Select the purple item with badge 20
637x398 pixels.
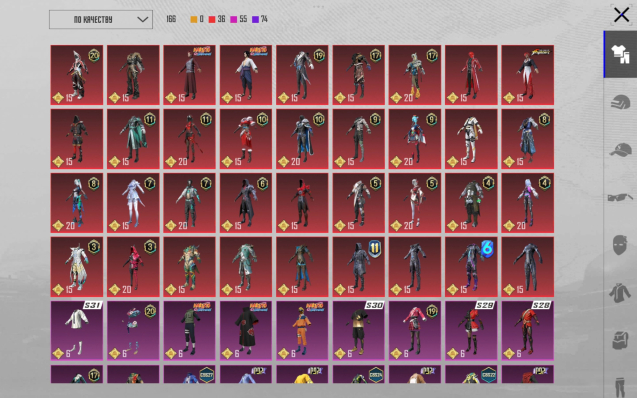(x=133, y=331)
